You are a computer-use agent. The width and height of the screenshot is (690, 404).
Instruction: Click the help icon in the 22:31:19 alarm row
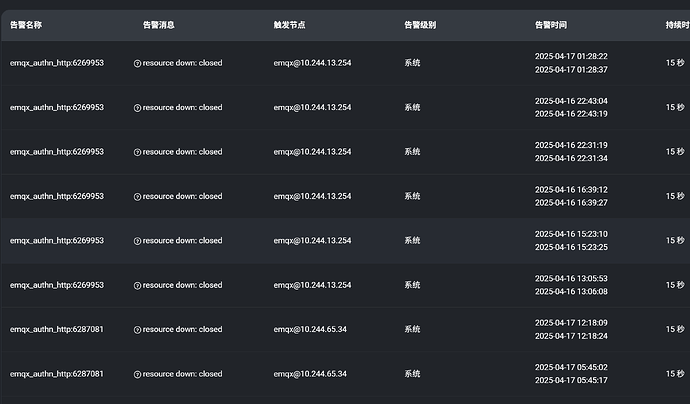tap(137, 152)
